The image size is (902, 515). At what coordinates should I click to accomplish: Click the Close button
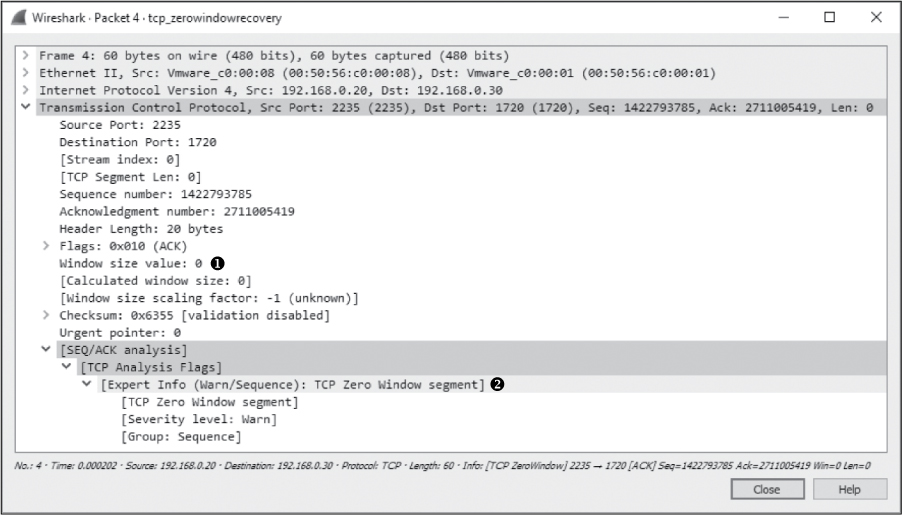tap(767, 490)
